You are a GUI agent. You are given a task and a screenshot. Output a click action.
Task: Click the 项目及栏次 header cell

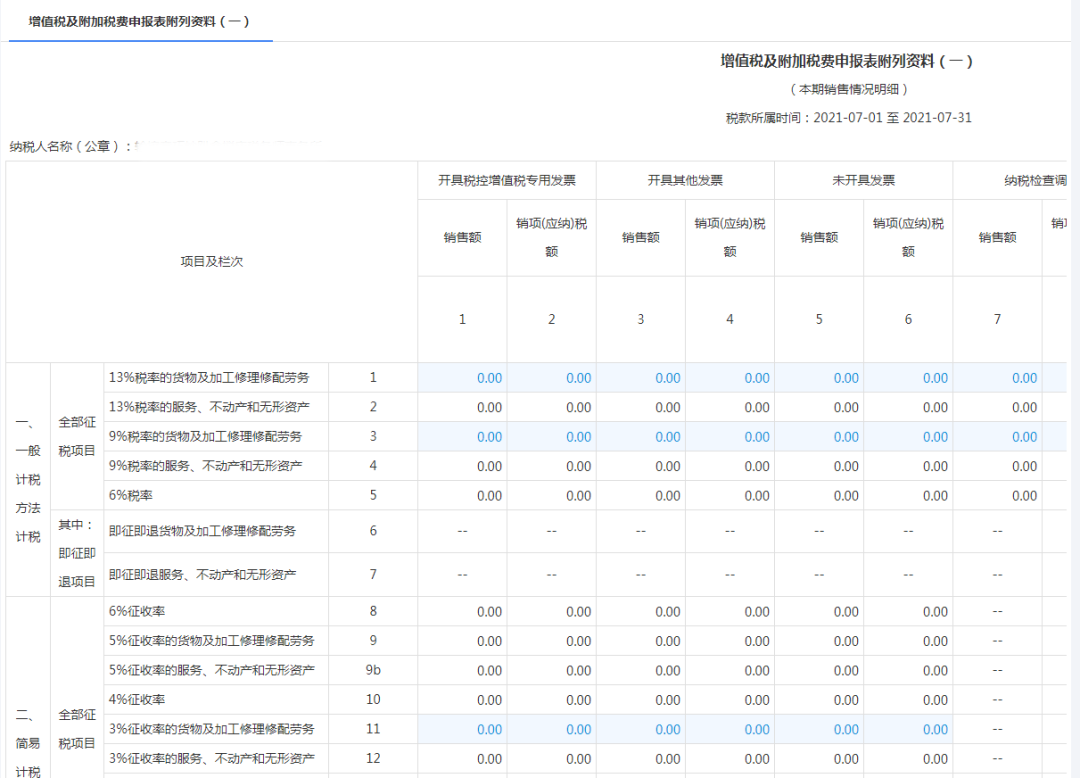[211, 262]
